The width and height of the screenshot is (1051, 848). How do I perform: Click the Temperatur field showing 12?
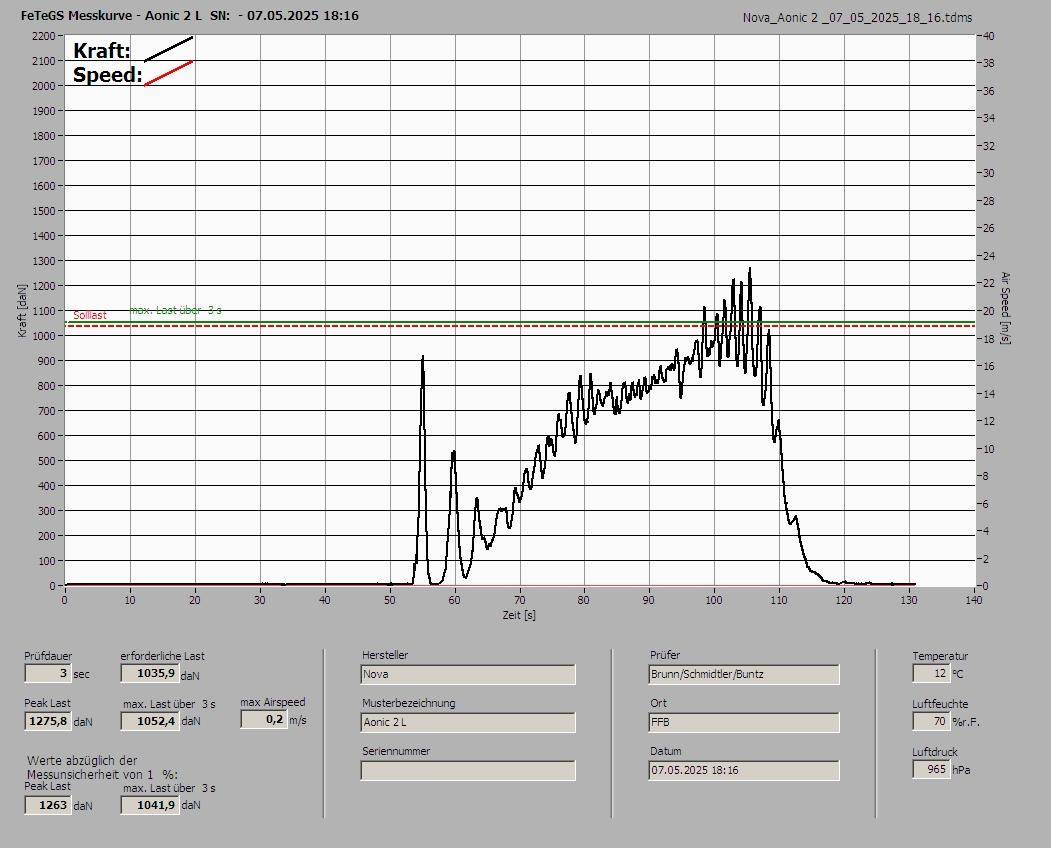click(x=931, y=673)
